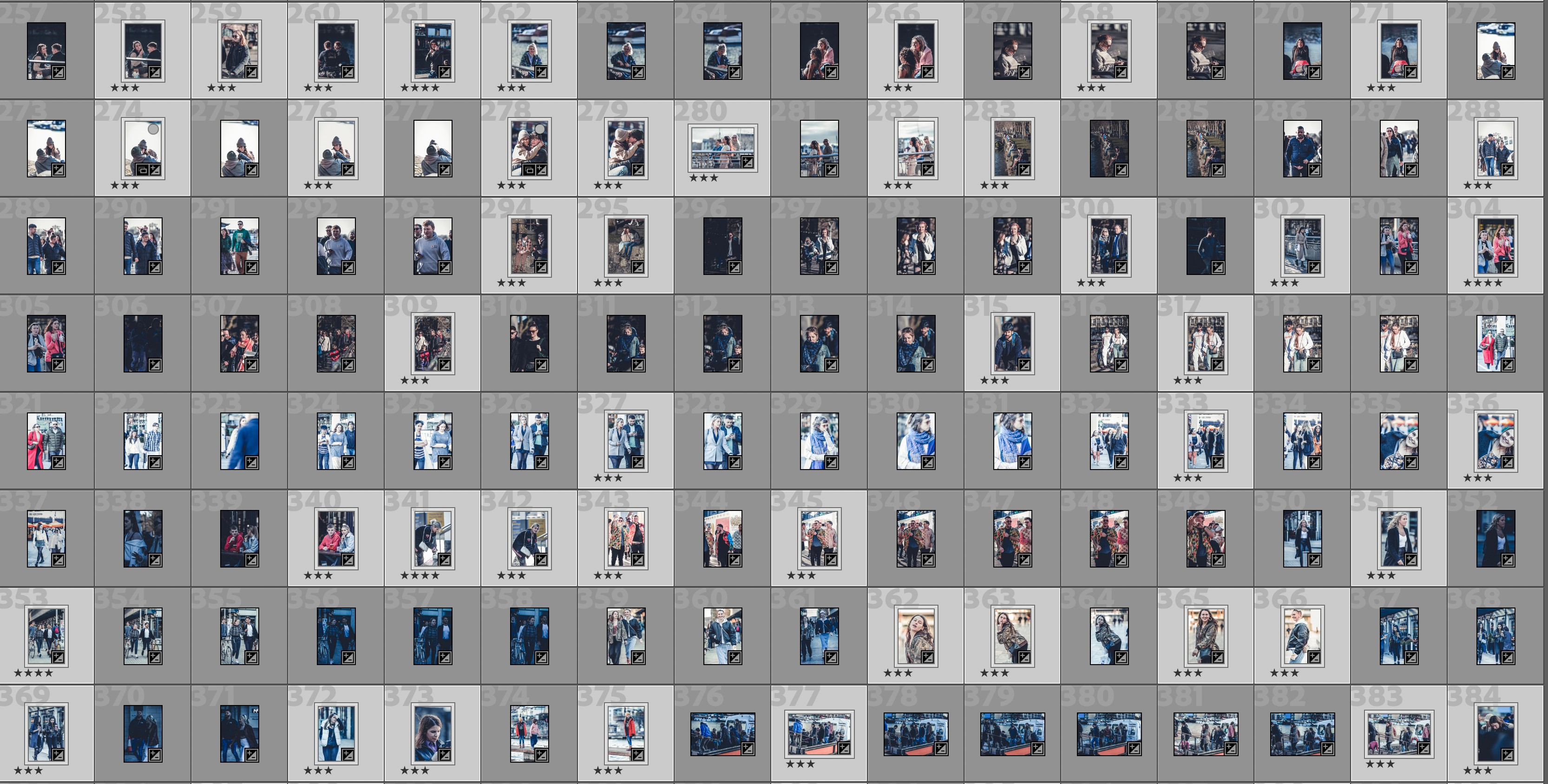Click develop adjustments badge on photo 304
Screen dimensions: 1548x784
coord(1508,268)
